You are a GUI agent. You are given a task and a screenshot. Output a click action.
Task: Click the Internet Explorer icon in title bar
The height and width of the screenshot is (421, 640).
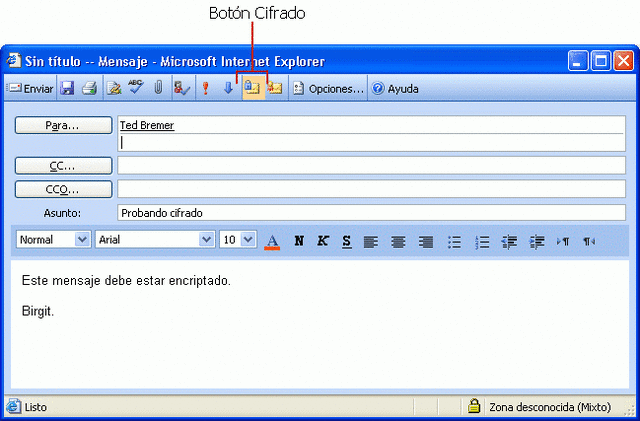point(13,60)
